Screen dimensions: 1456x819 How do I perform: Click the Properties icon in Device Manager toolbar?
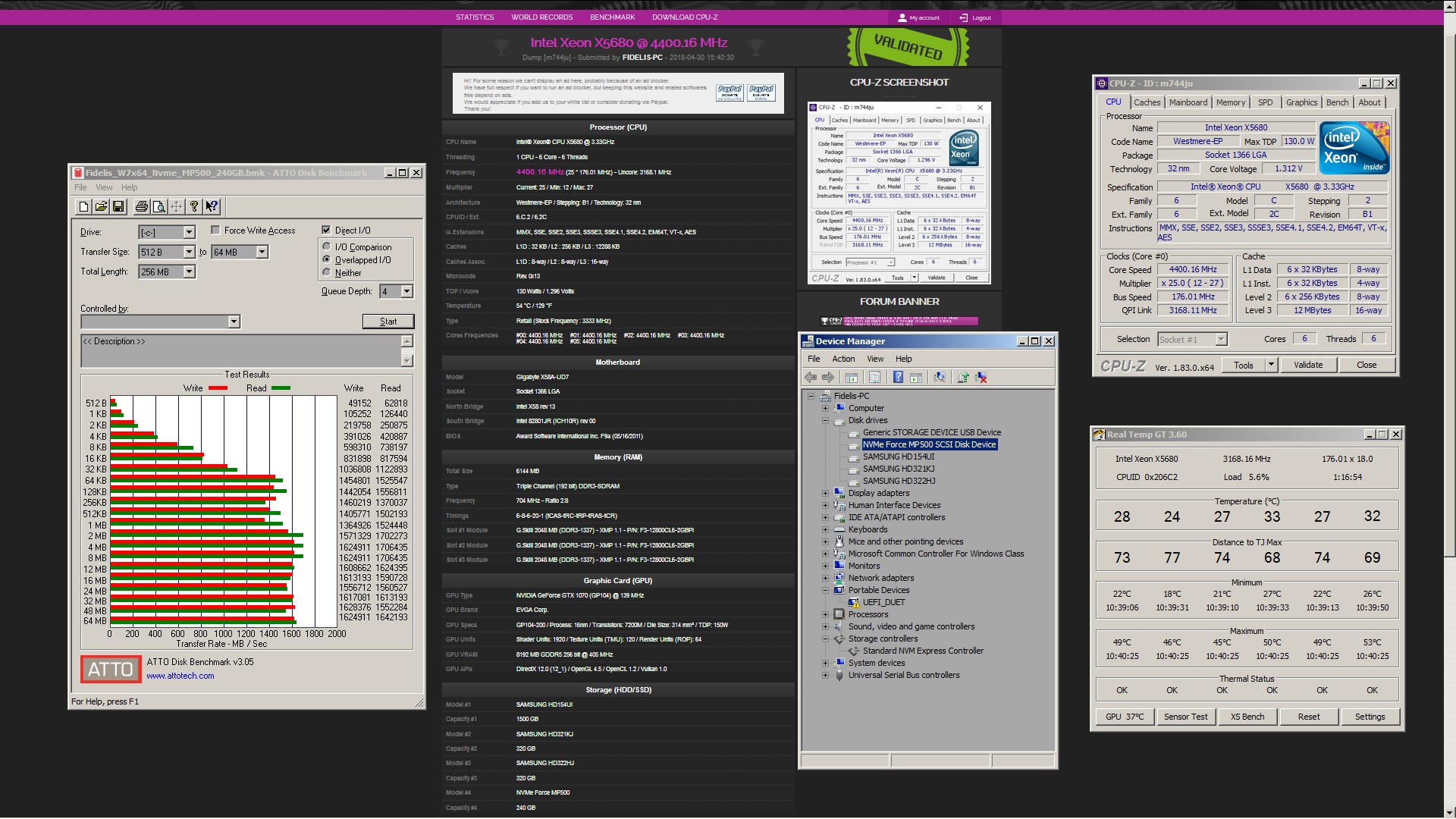click(875, 377)
